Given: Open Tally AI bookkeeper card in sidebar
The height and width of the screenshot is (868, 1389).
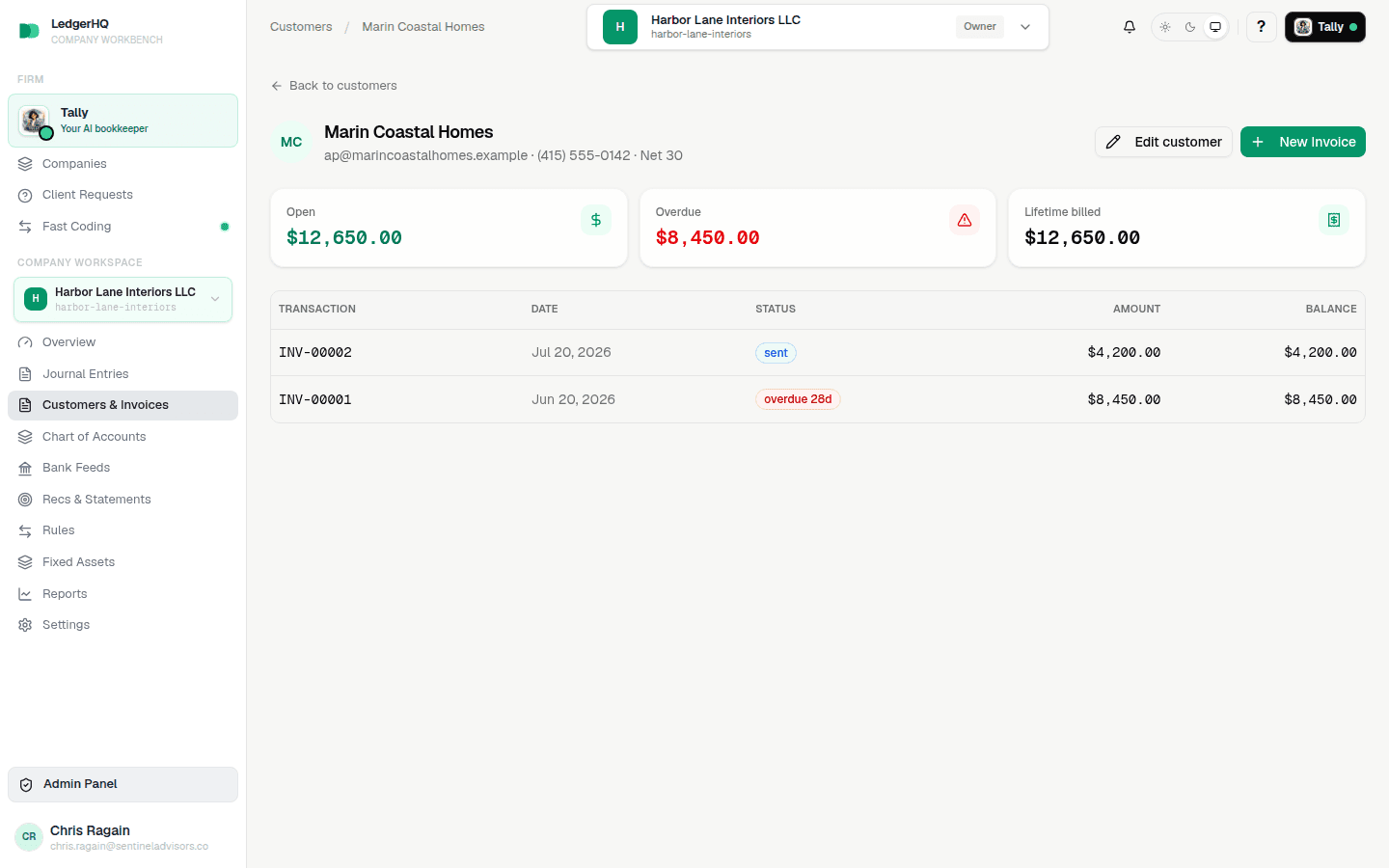Looking at the screenshot, I should [x=123, y=121].
